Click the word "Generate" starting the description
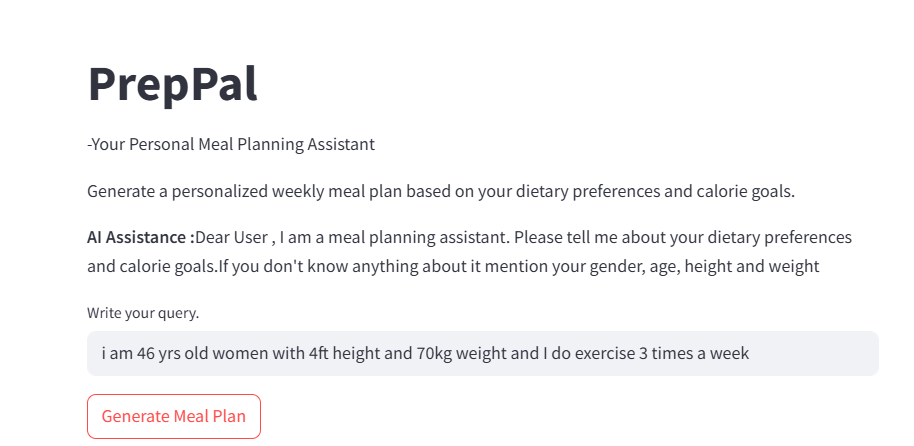Screen dimensions: 914x446 pos(121,191)
